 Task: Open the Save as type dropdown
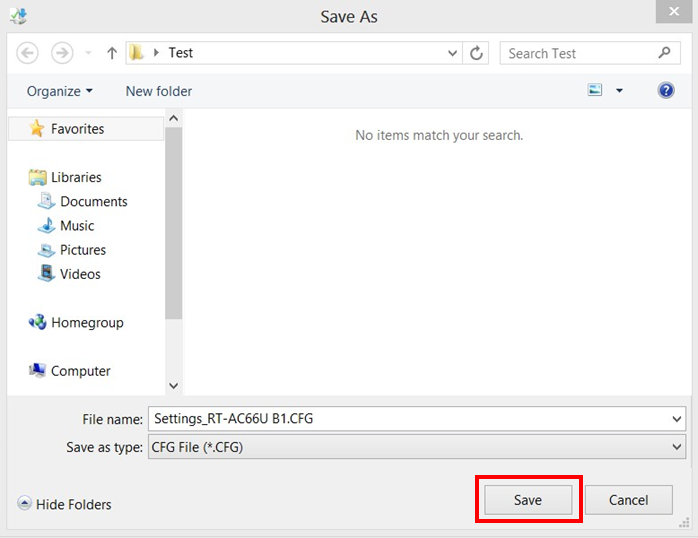point(417,447)
